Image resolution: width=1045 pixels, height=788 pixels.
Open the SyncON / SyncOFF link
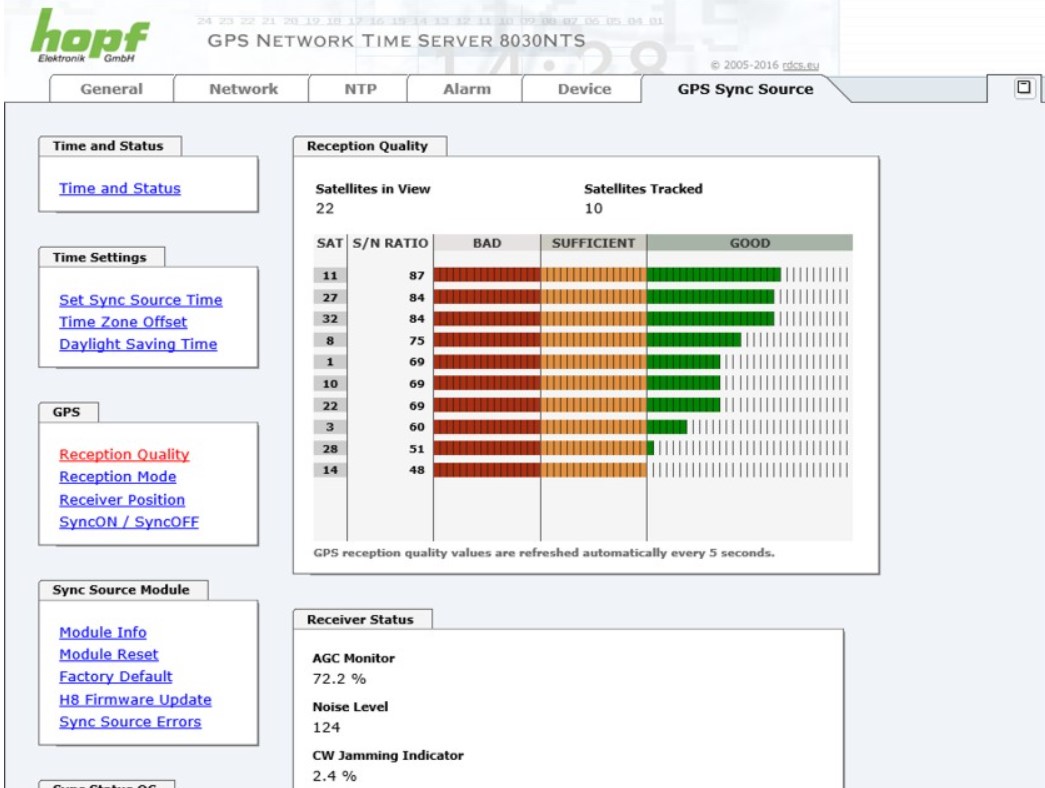[129, 522]
